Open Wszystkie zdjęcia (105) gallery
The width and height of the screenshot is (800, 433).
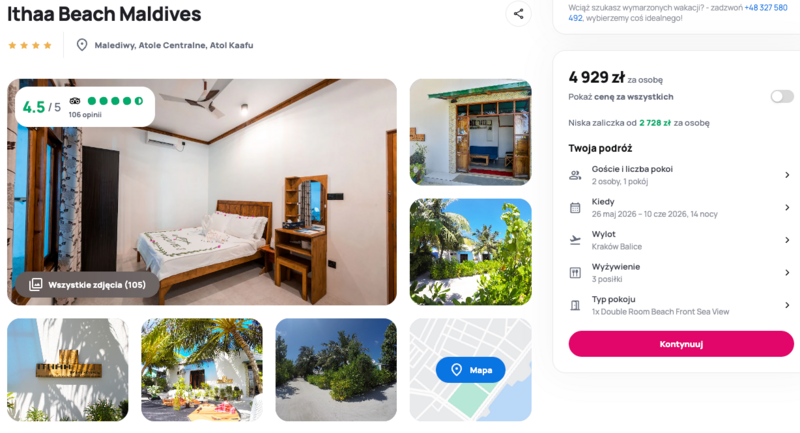coord(87,285)
